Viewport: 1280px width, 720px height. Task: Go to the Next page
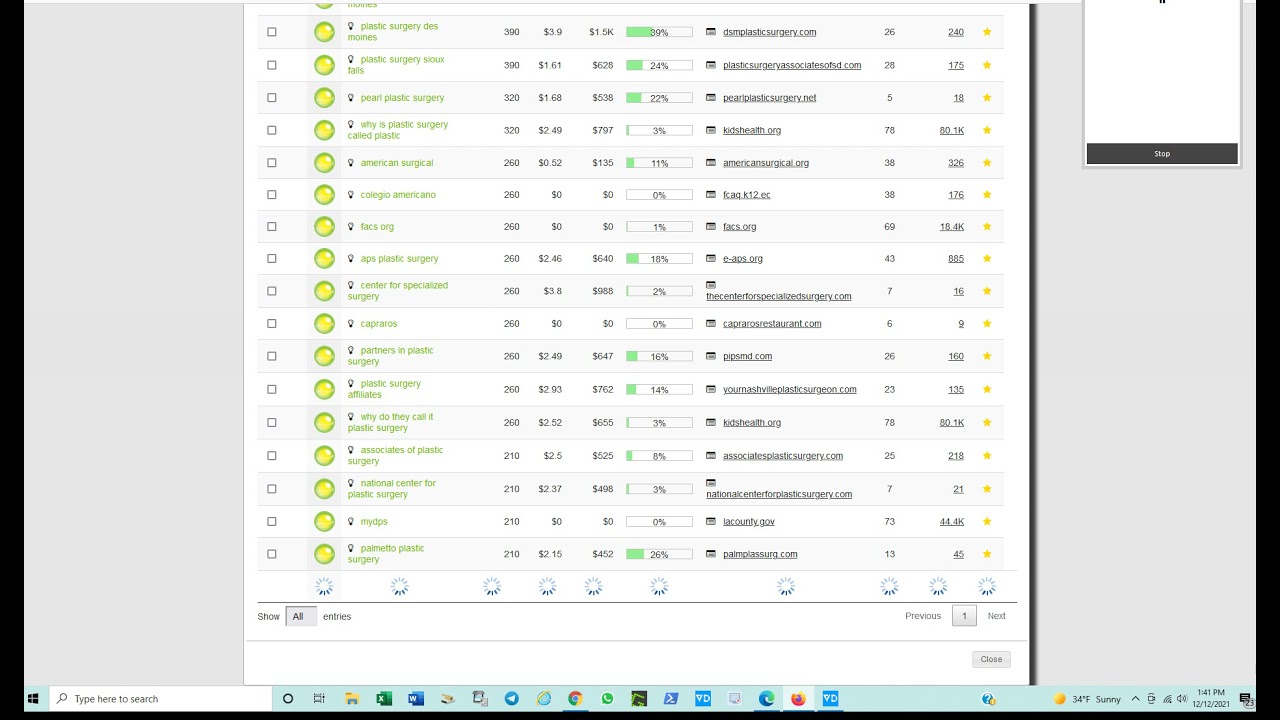point(997,616)
